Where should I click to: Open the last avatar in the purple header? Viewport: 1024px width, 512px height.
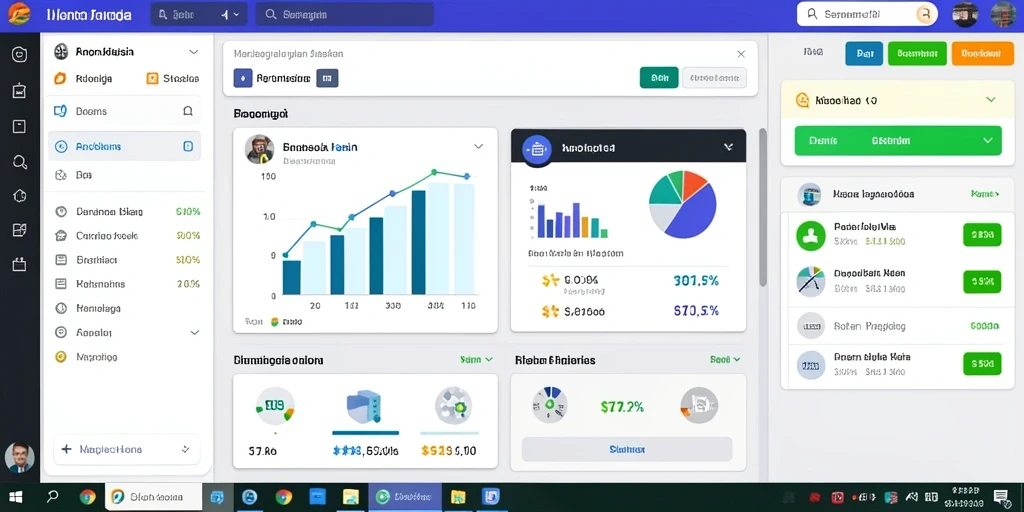[1002, 14]
